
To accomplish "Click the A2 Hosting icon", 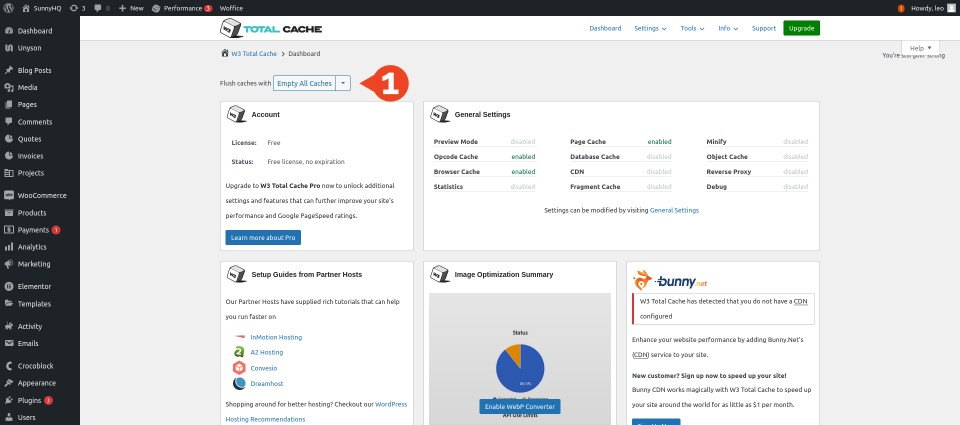I will [x=239, y=352].
